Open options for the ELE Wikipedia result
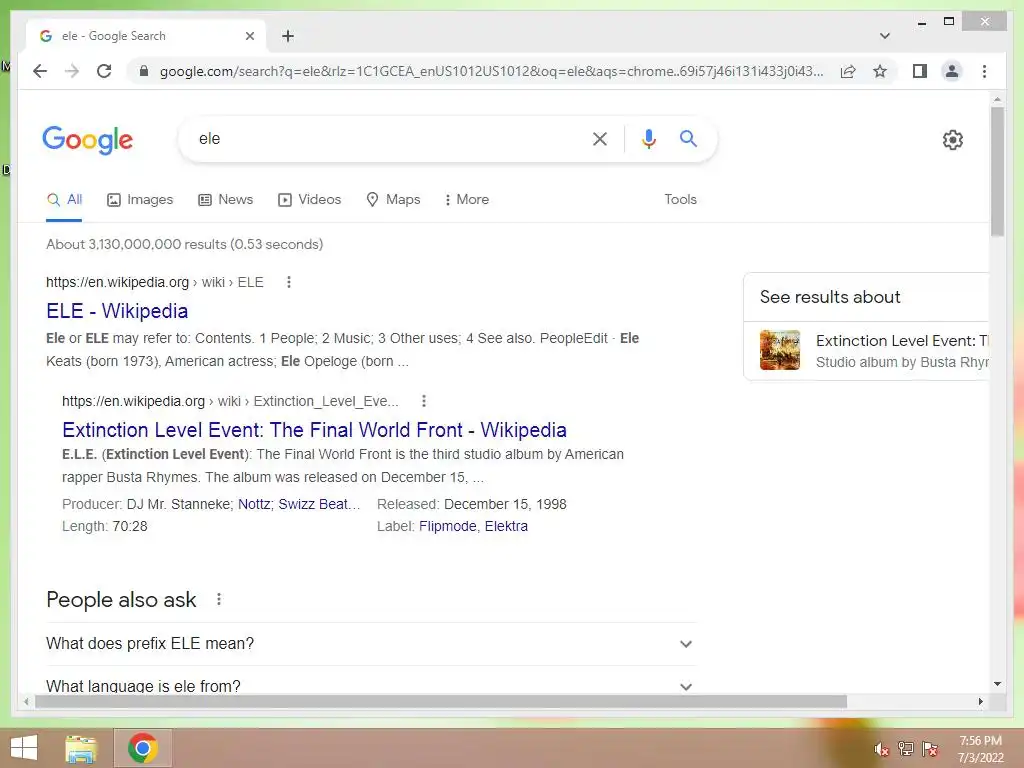Viewport: 1024px width, 768px height. [289, 282]
